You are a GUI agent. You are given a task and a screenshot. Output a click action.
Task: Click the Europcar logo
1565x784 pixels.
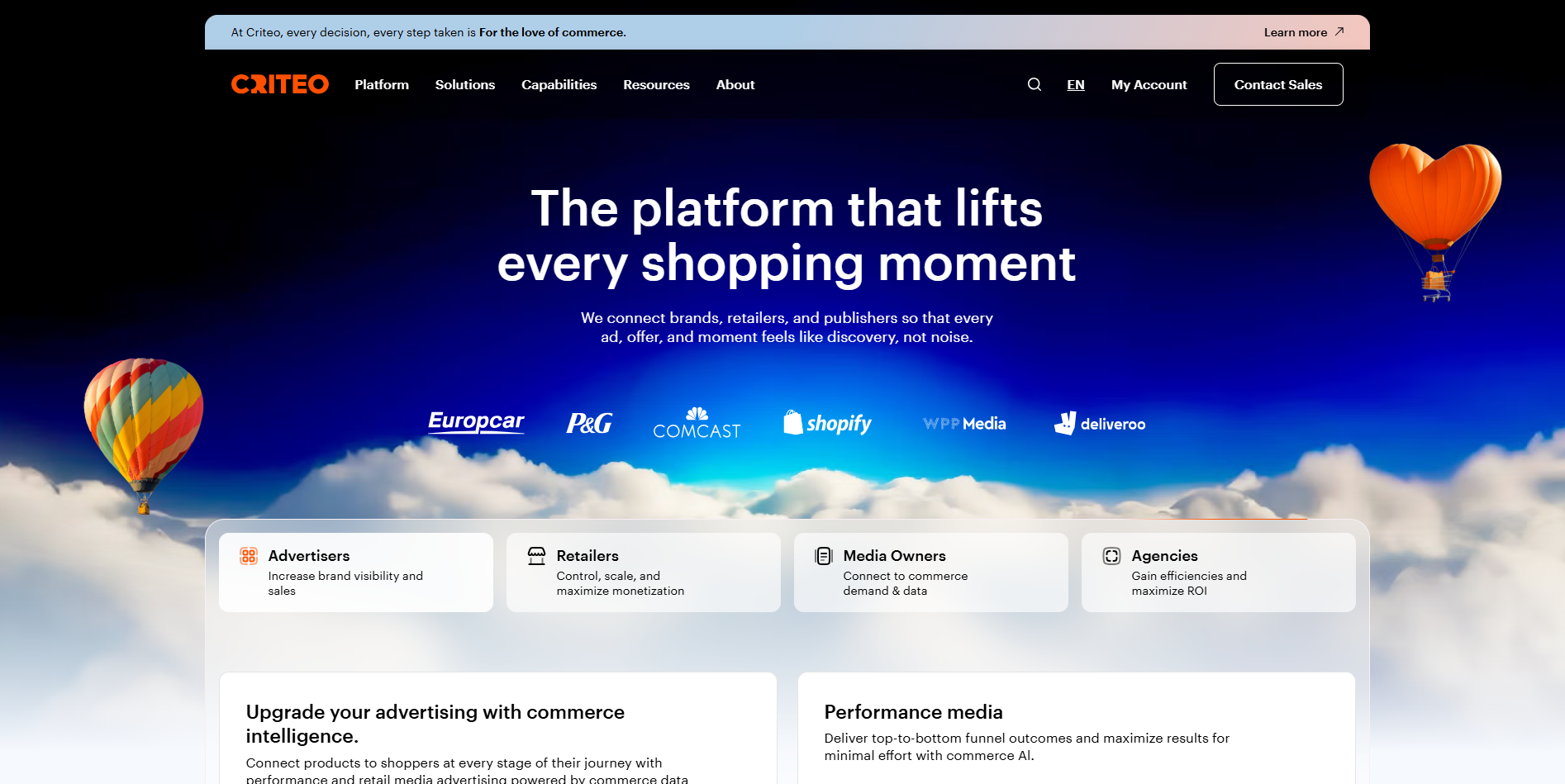tap(475, 421)
